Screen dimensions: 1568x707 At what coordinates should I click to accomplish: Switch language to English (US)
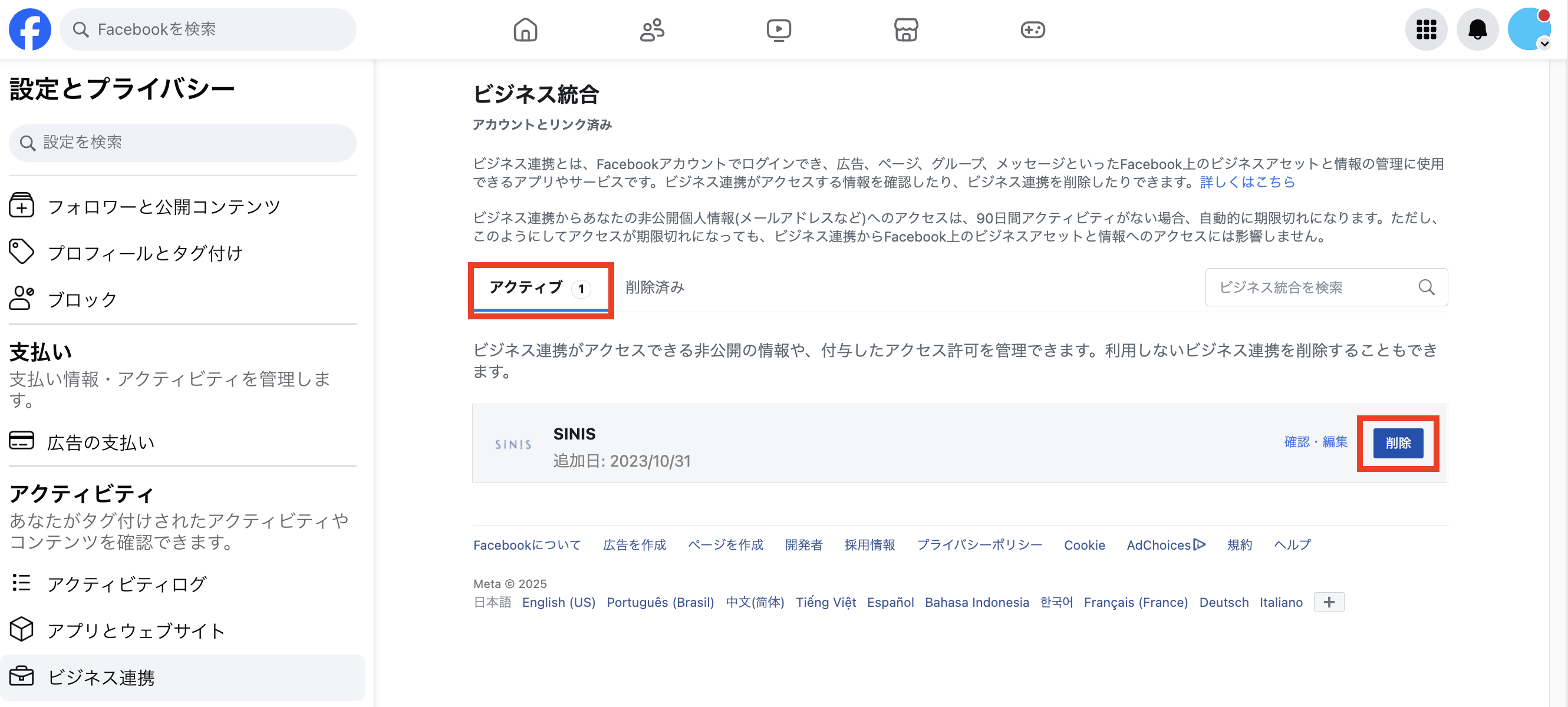[558, 602]
